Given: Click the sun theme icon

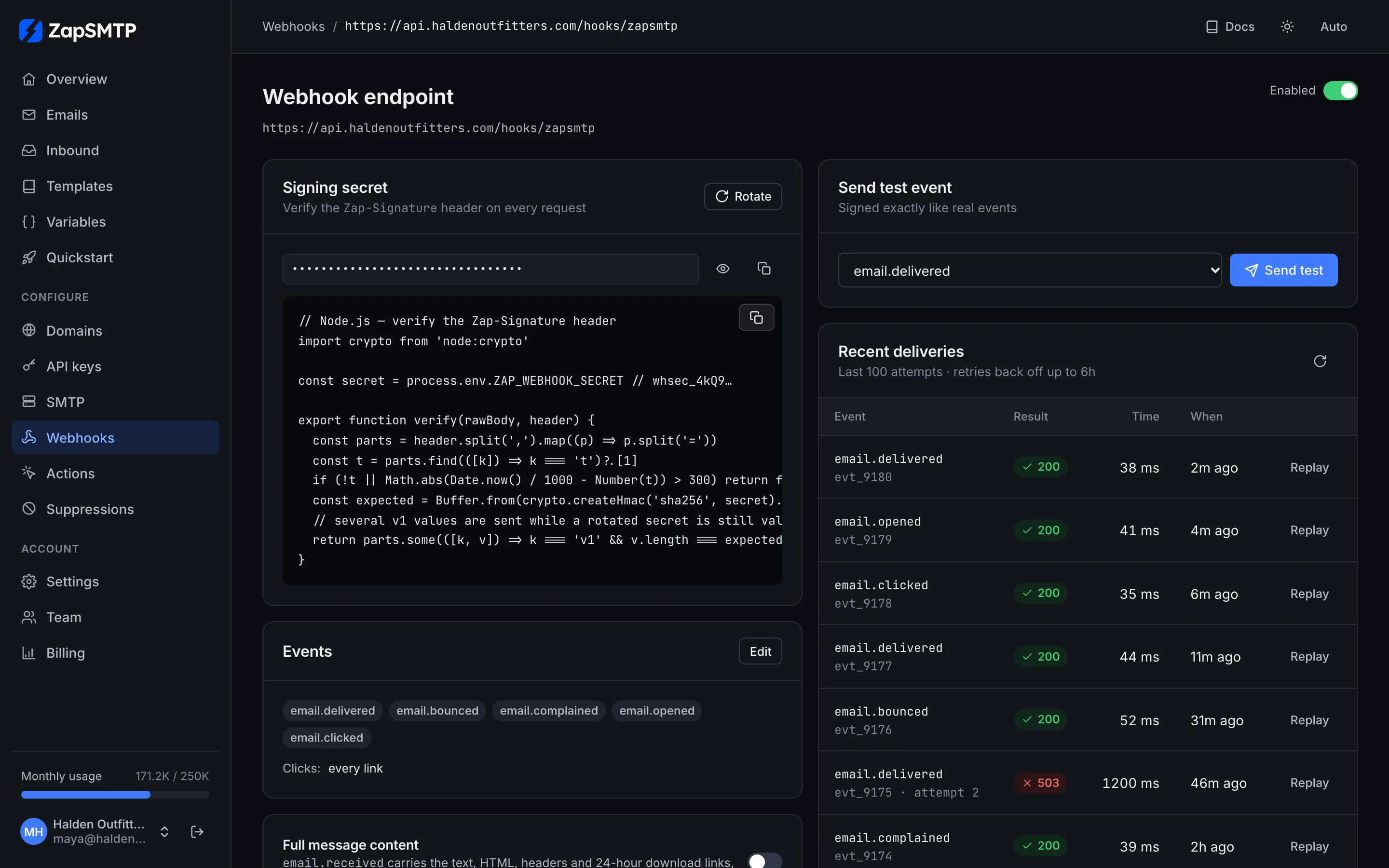Looking at the screenshot, I should (x=1287, y=27).
